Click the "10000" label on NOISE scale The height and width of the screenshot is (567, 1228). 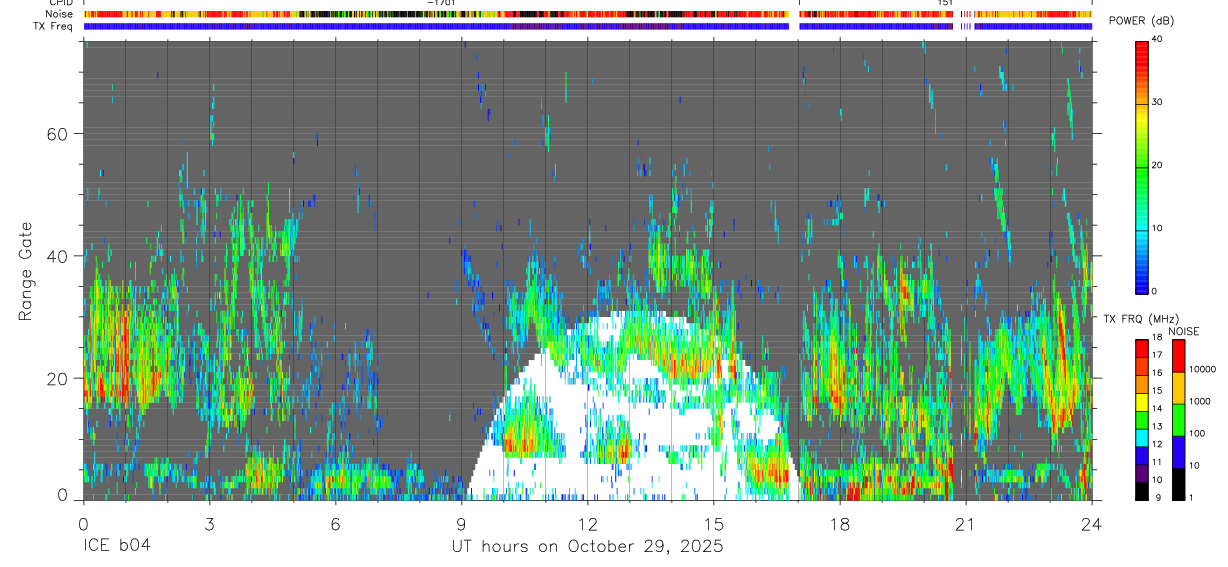tap(1204, 369)
